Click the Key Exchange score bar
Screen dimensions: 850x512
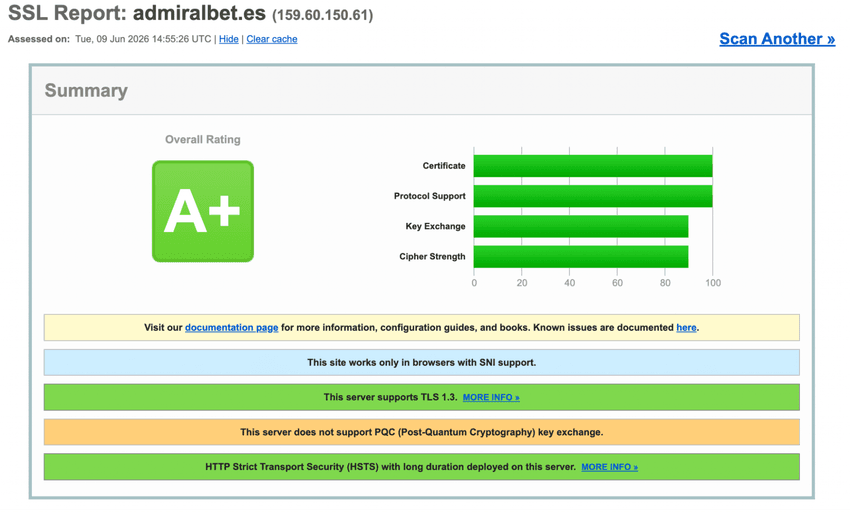pos(581,227)
